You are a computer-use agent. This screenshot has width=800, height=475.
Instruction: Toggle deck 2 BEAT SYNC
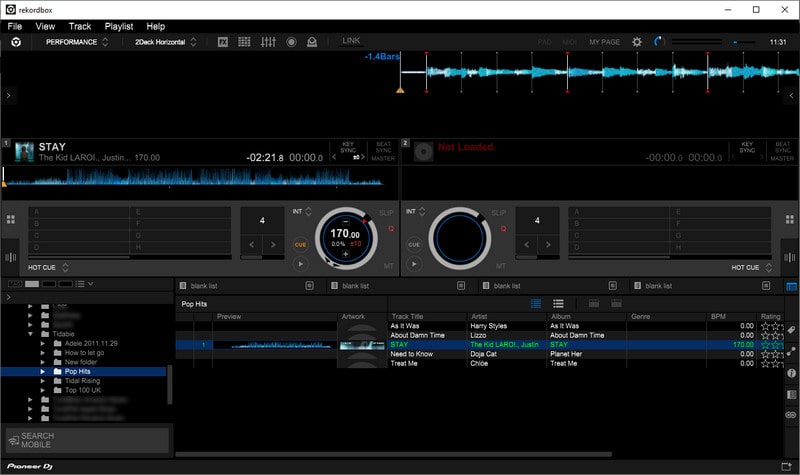783,147
